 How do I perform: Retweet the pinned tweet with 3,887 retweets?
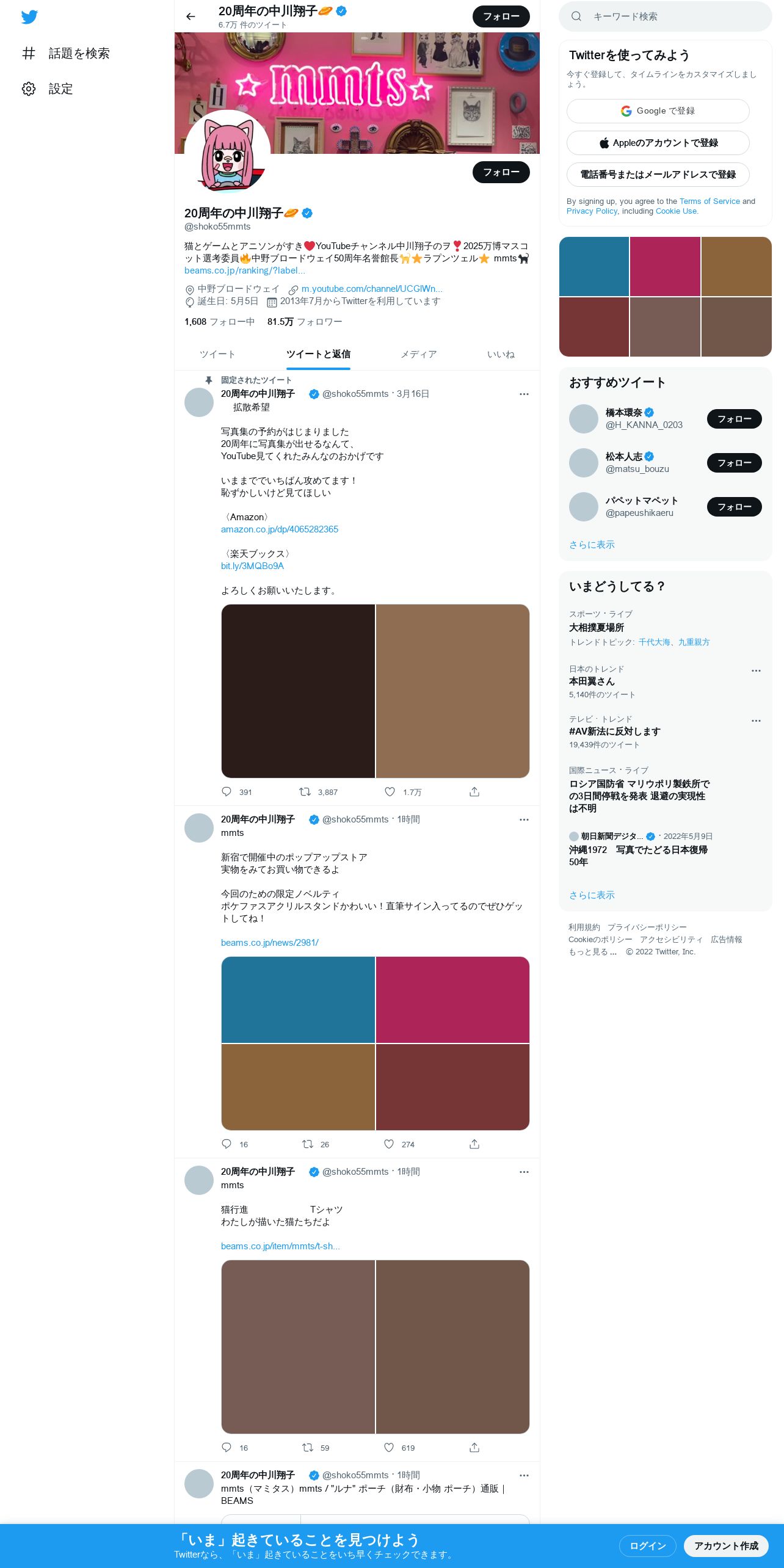coord(305,791)
